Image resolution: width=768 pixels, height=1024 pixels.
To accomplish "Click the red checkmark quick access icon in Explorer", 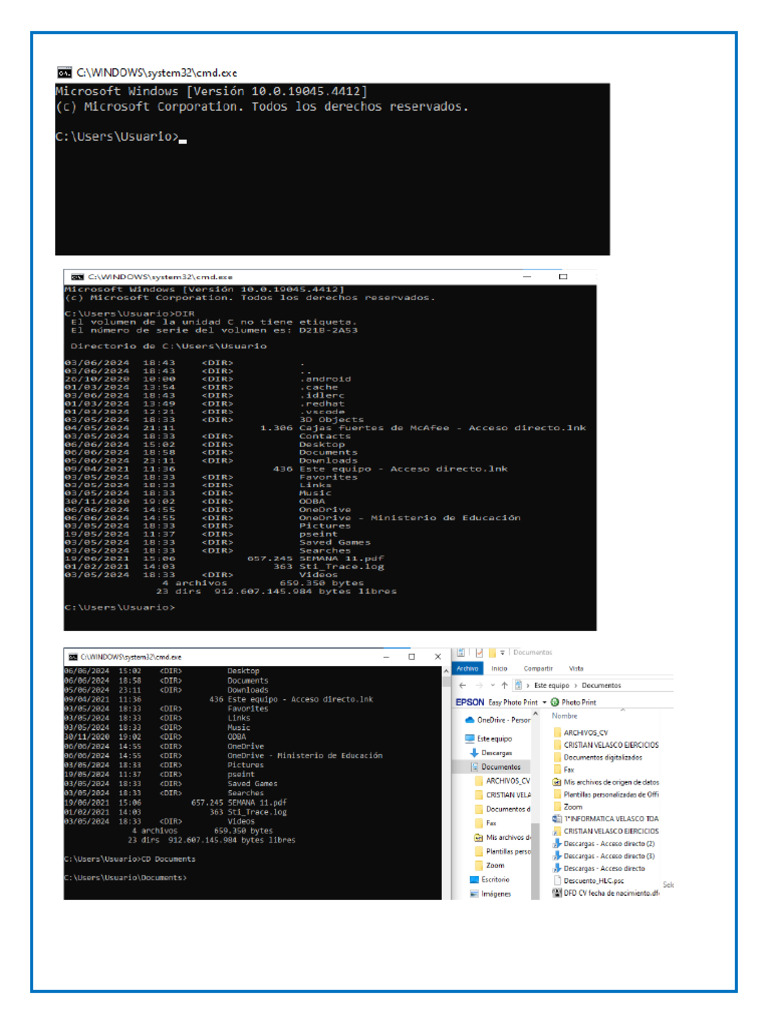I will 479,652.
